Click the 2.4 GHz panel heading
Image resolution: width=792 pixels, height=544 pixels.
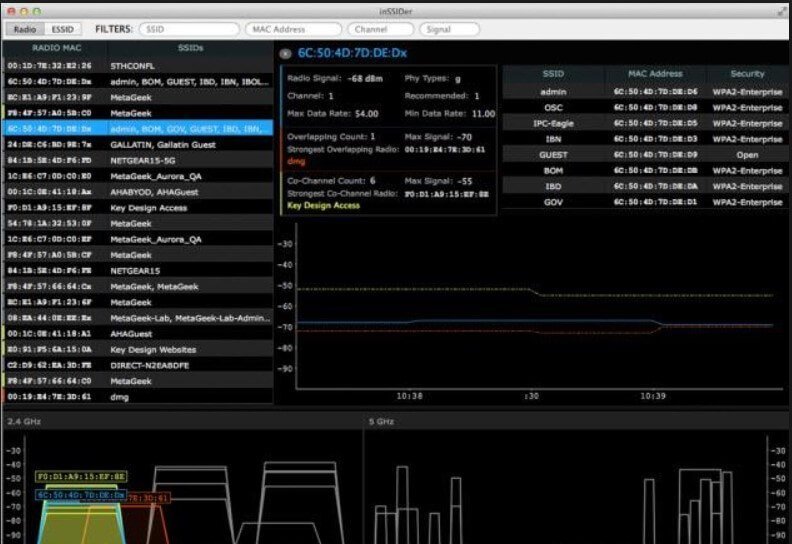tap(24, 421)
